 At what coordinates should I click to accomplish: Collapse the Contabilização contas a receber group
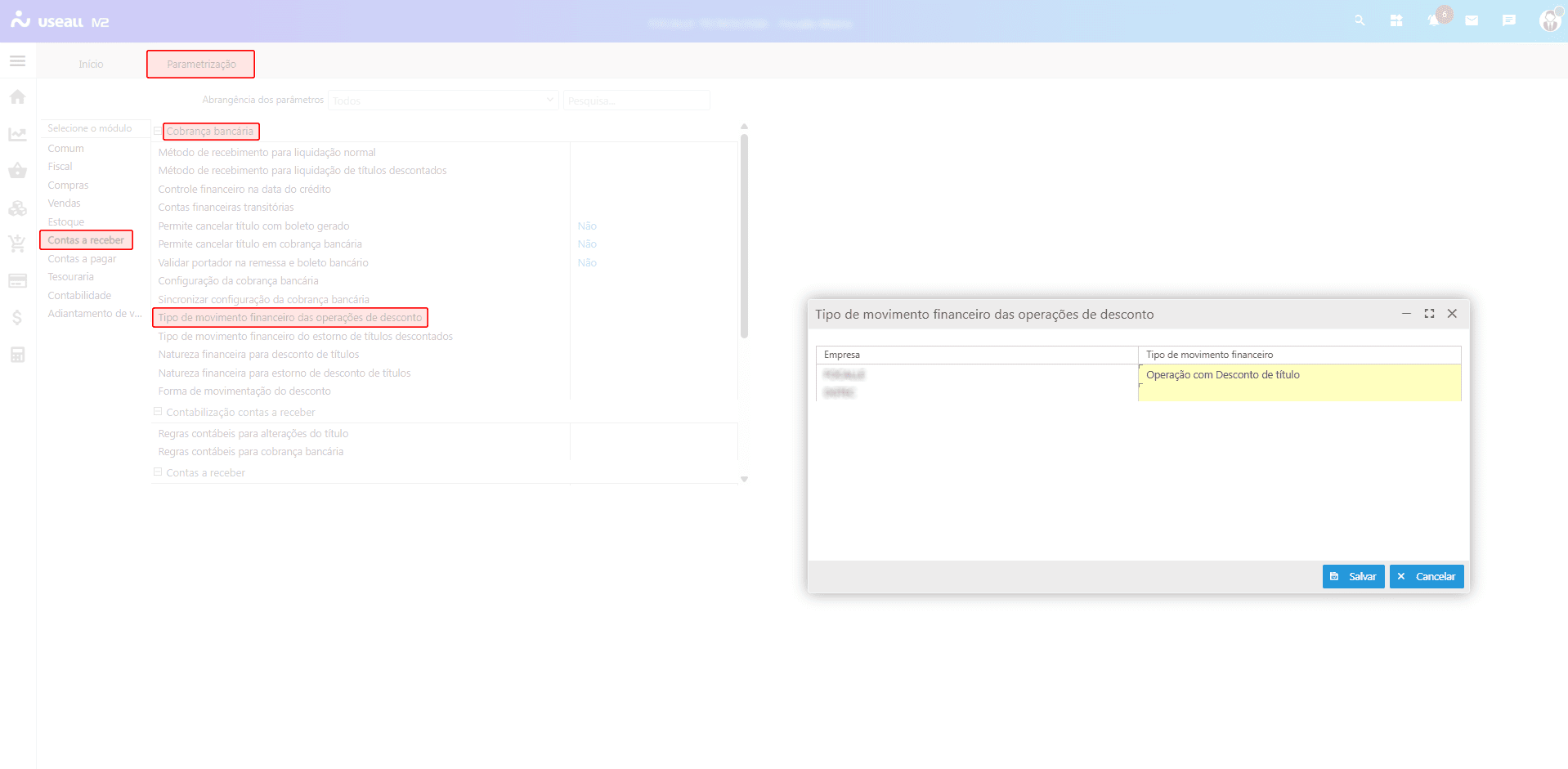[158, 412]
